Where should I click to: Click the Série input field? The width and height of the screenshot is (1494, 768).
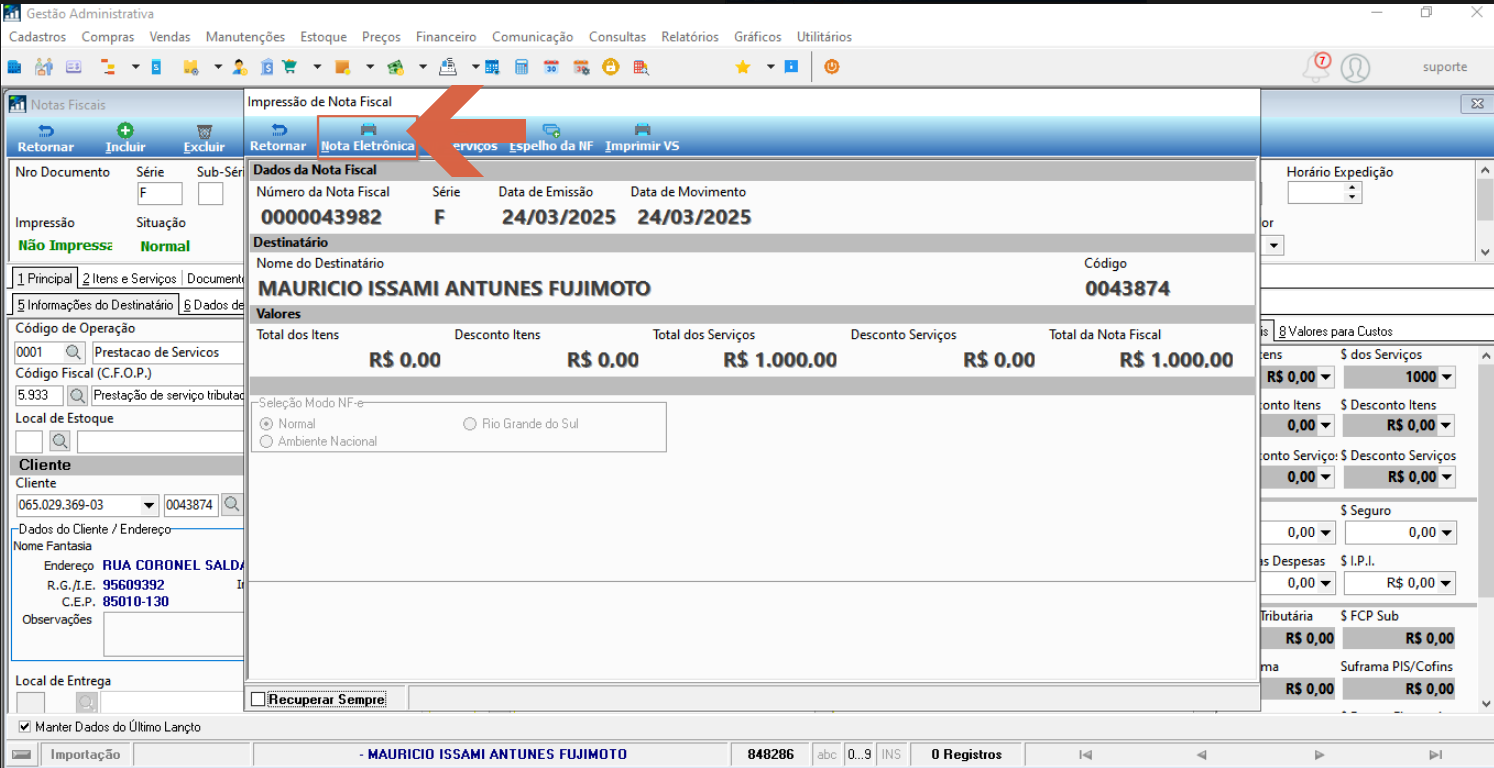[x=160, y=194]
